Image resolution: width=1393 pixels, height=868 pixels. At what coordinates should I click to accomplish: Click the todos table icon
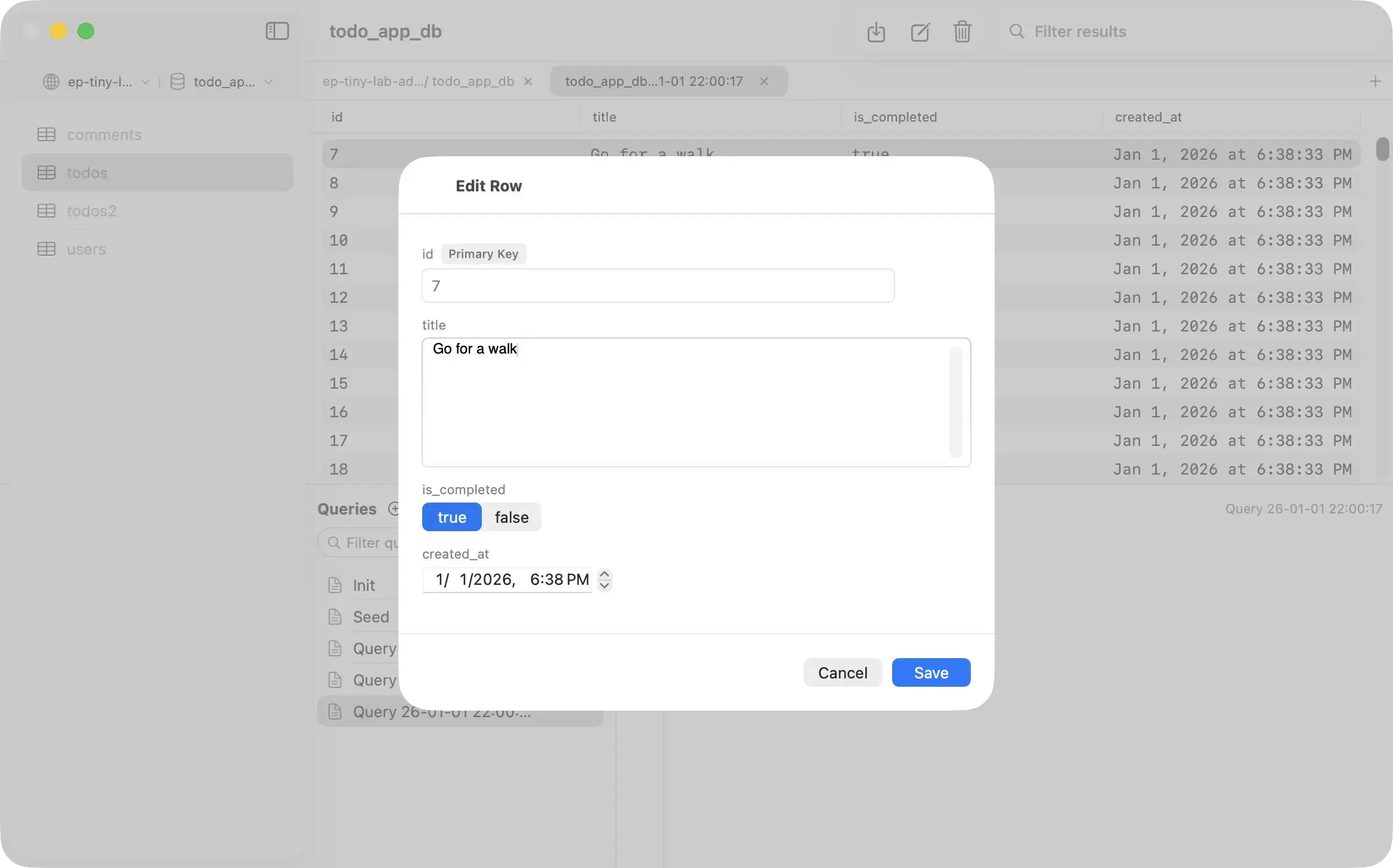point(47,173)
